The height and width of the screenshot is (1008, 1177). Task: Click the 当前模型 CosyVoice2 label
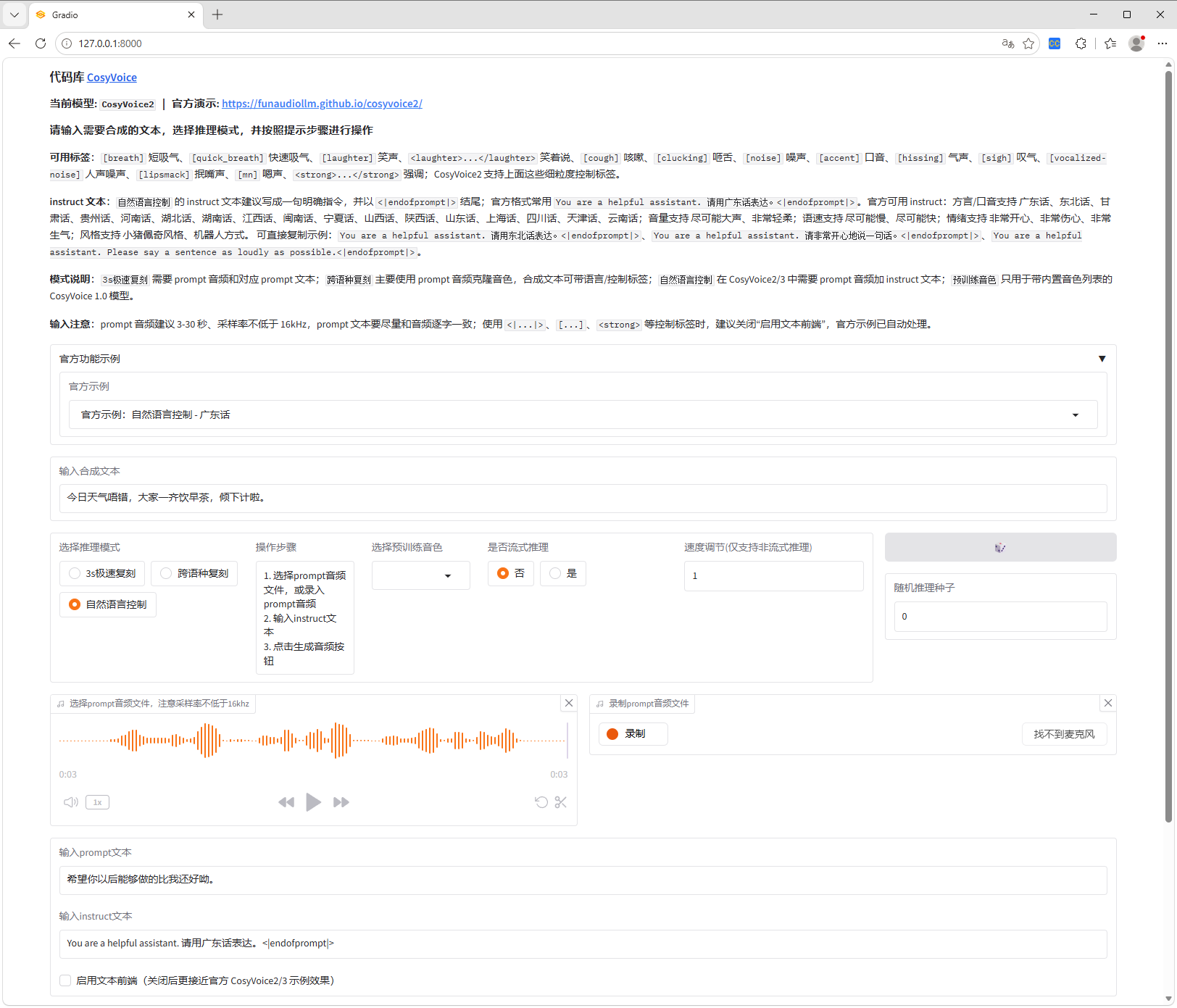pos(128,104)
